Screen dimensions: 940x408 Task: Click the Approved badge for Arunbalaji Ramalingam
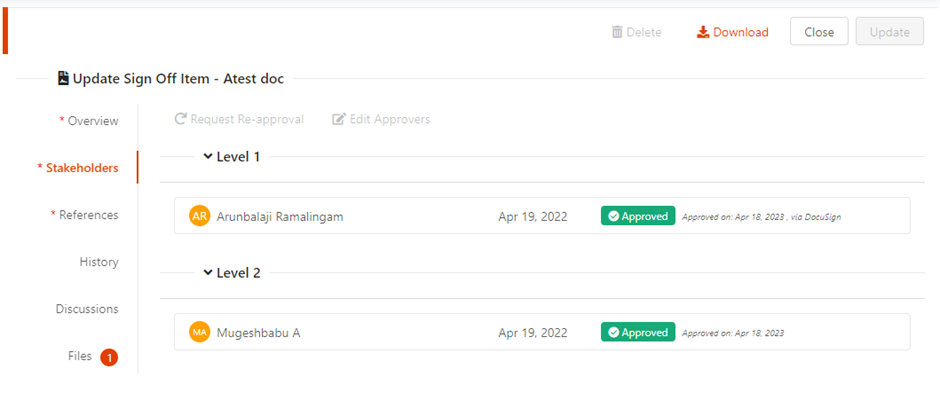point(638,216)
